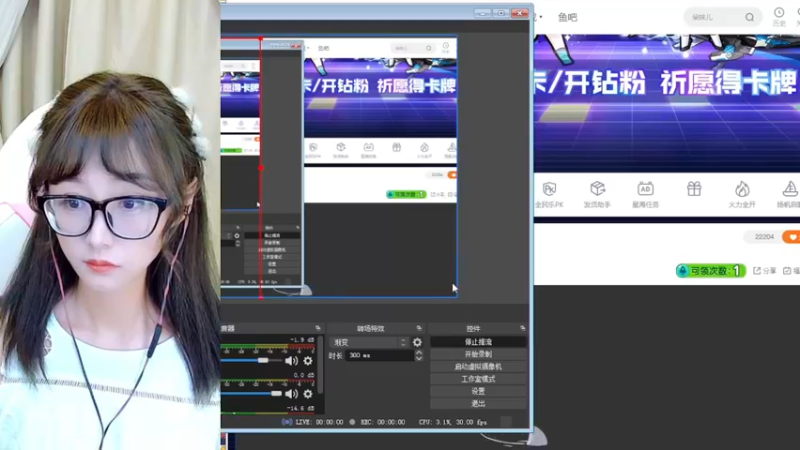Open gear settings for 0.0 dB channel
Image resolution: width=800 pixels, height=450 pixels.
308,394
